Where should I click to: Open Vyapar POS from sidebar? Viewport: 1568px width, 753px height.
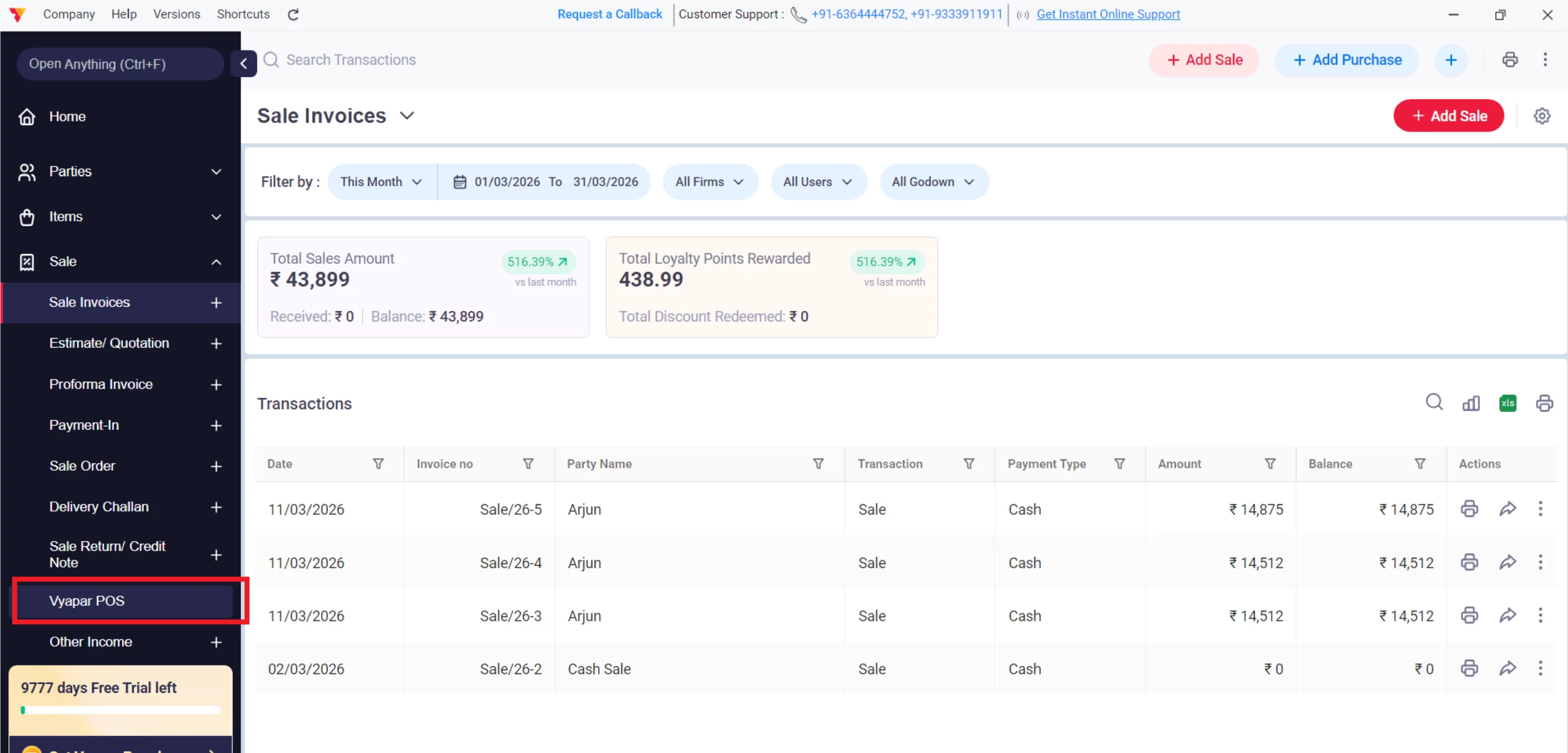(125, 601)
